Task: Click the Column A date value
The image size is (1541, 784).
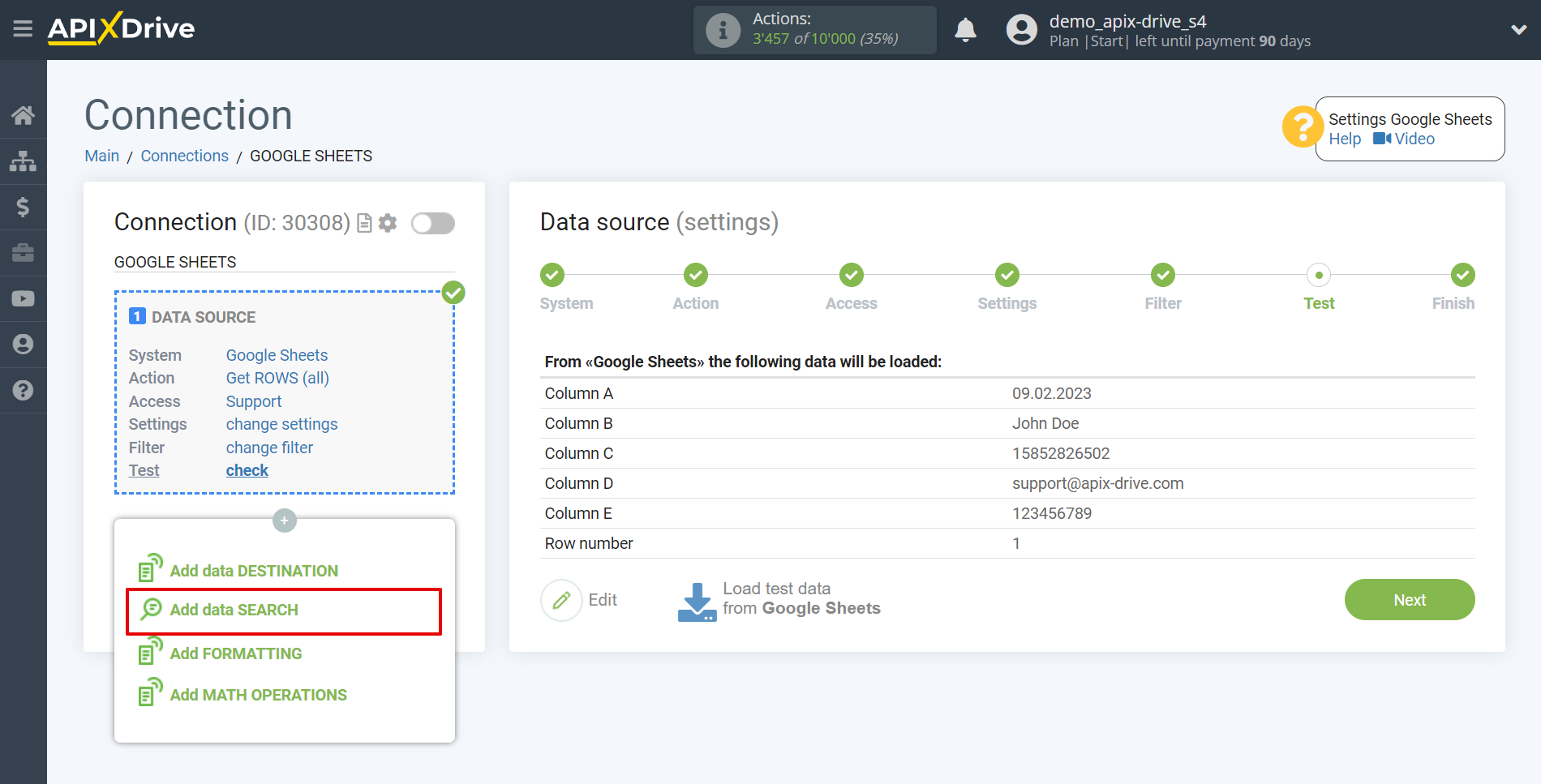Action: (1051, 393)
